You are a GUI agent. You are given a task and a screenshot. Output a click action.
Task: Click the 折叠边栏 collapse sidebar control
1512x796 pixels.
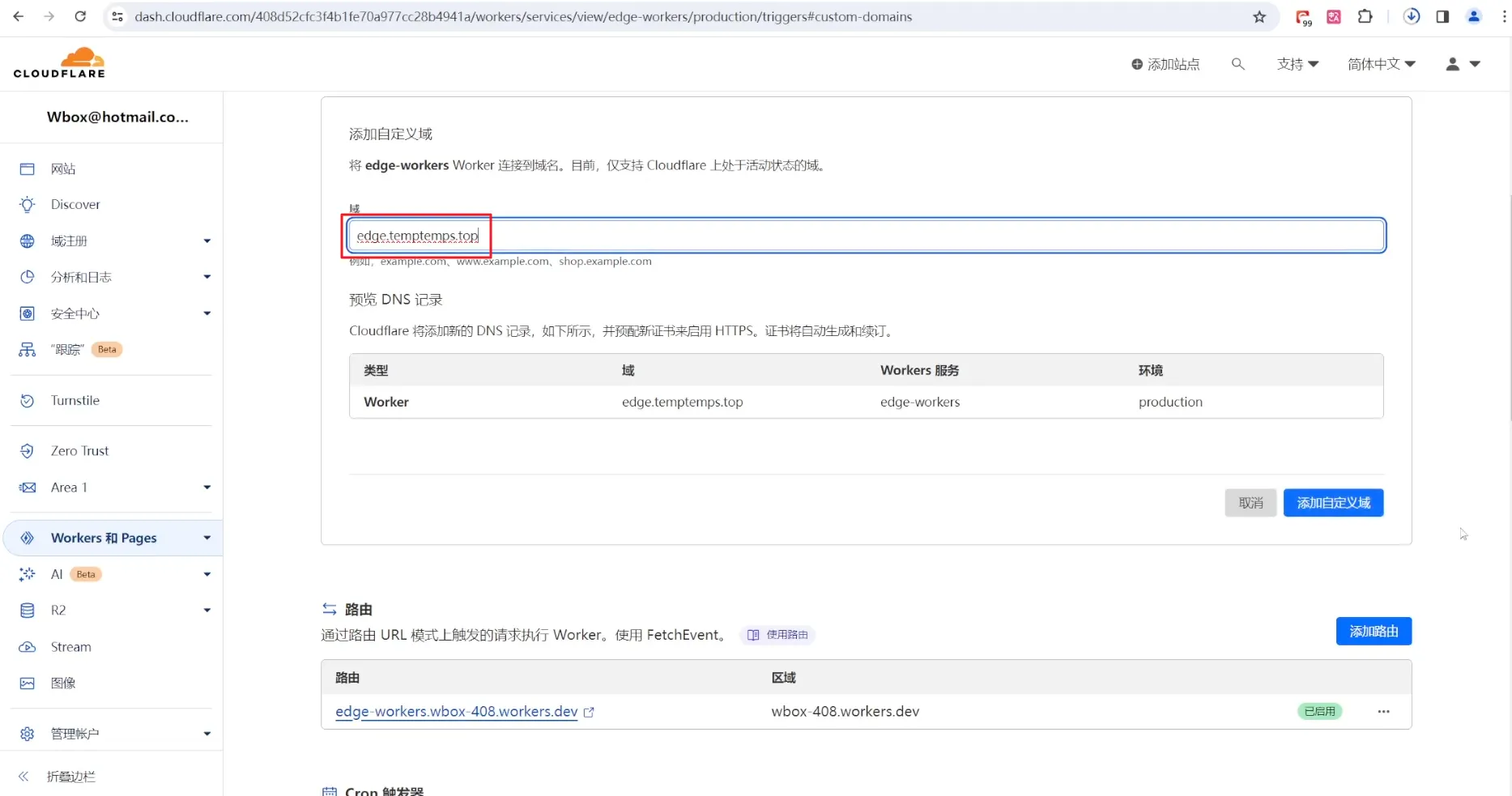click(57, 777)
